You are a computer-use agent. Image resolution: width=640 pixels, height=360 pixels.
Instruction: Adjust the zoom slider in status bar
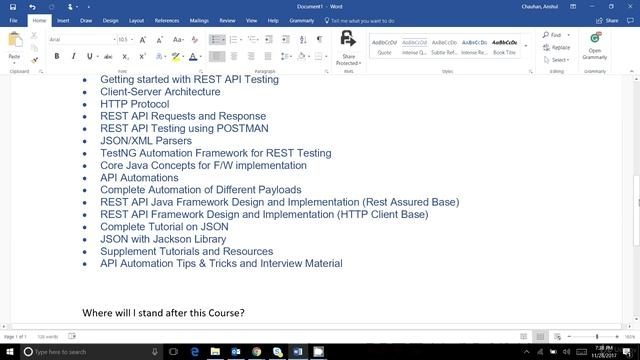pos(597,337)
